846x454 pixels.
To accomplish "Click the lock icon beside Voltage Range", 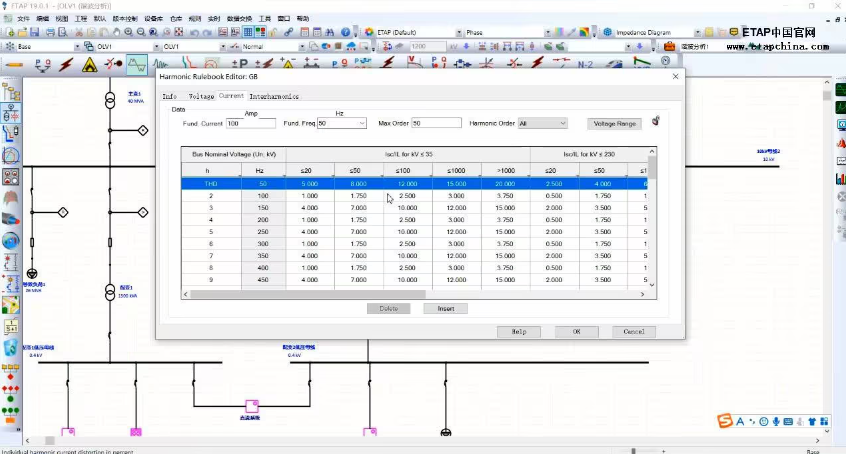I will point(656,122).
